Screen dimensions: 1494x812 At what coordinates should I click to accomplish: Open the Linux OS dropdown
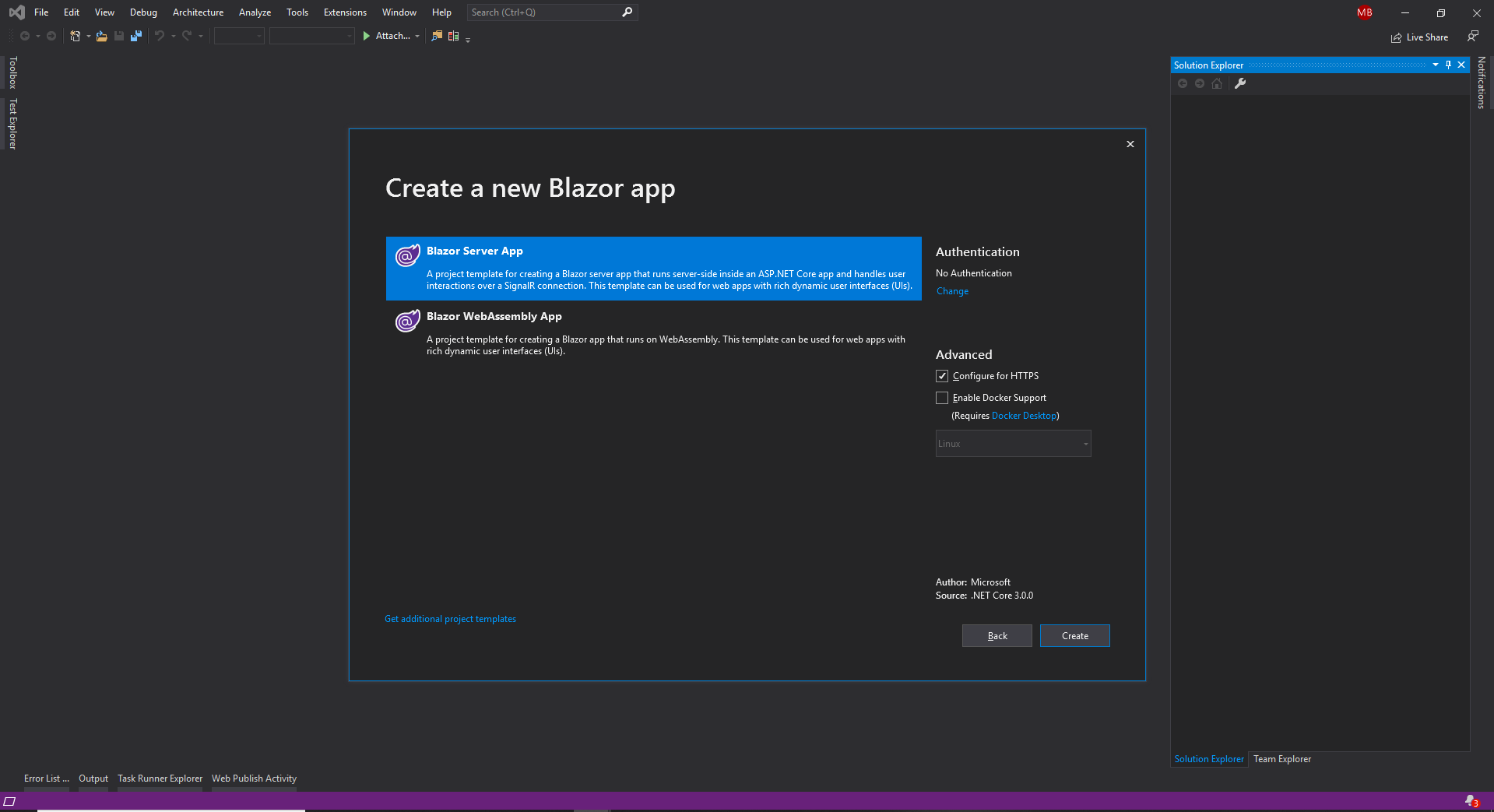pyautogui.click(x=1013, y=444)
